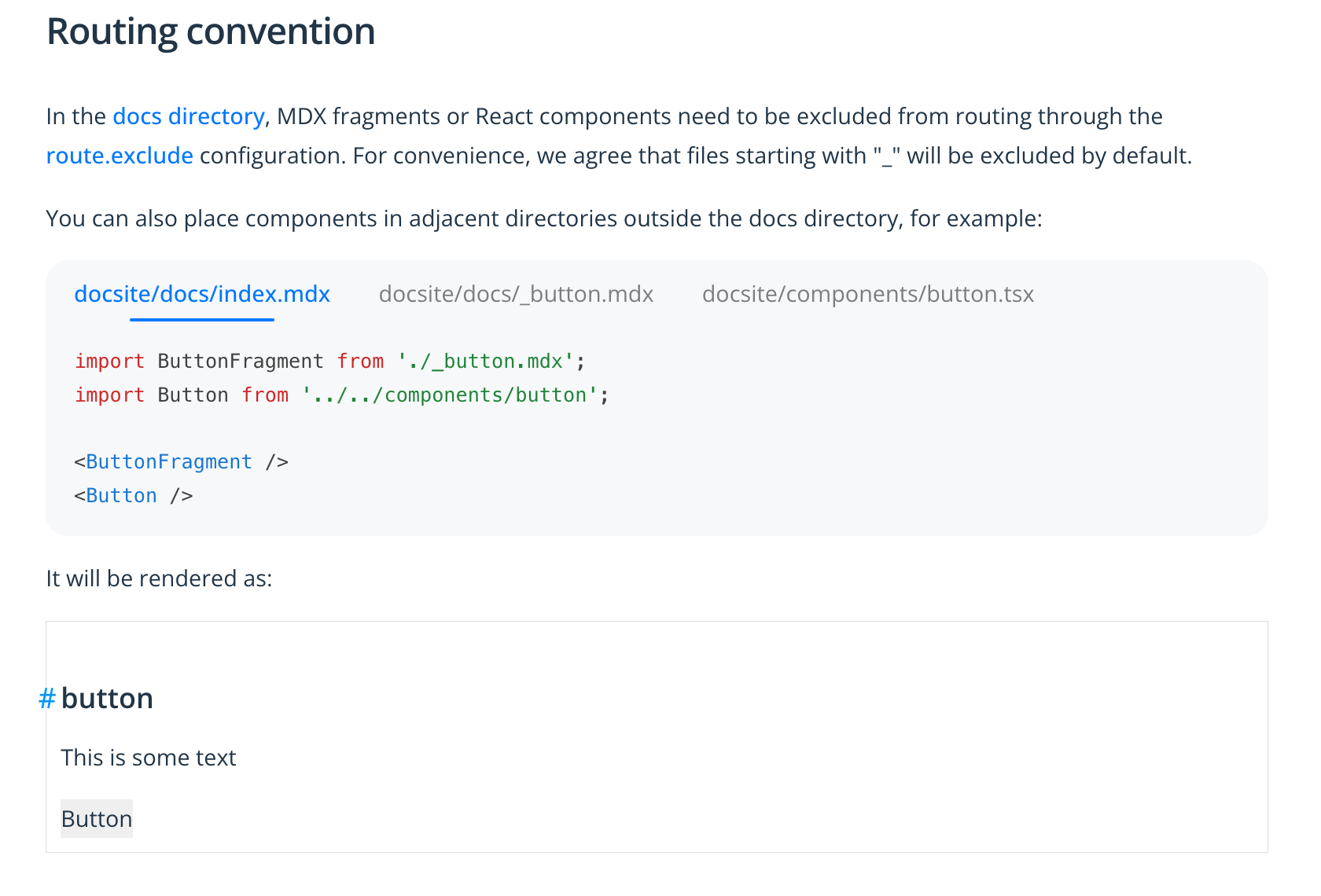Click the second 'from' keyword in code
1321x896 pixels.
click(x=265, y=395)
